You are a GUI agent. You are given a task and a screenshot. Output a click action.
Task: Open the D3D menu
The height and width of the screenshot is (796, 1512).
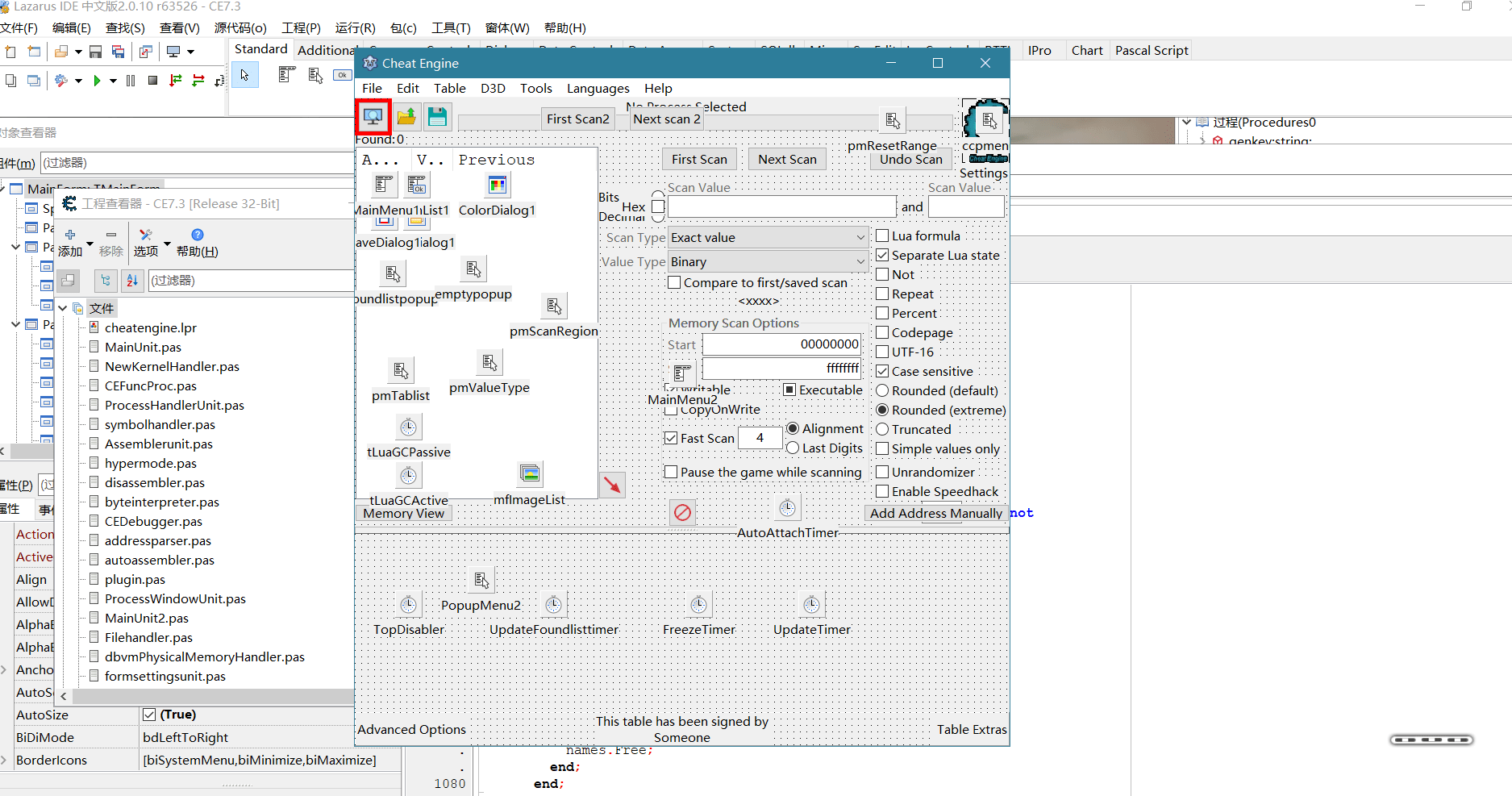[x=493, y=88]
